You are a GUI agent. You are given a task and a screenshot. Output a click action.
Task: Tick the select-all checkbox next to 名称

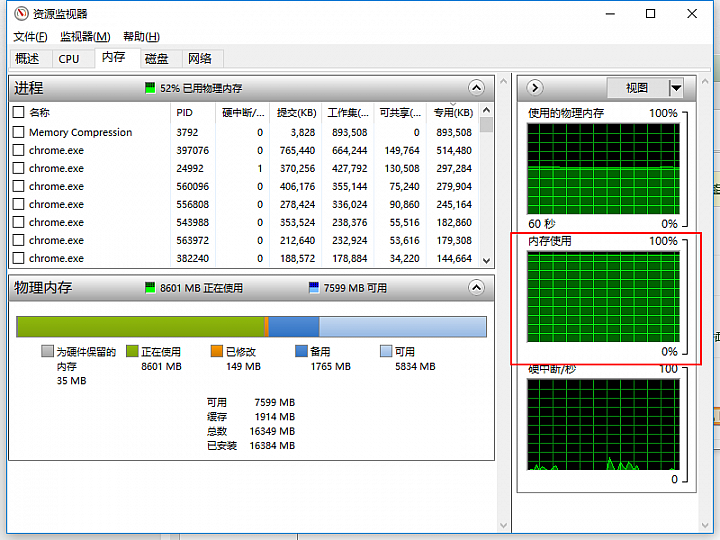(18, 112)
